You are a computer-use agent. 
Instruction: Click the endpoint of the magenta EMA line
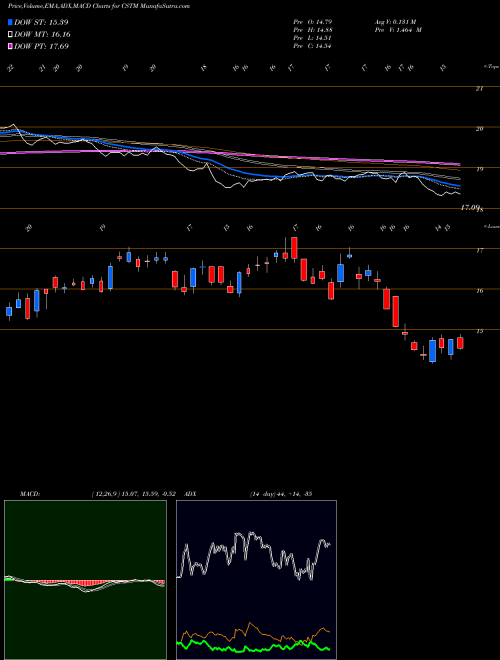pos(458,164)
